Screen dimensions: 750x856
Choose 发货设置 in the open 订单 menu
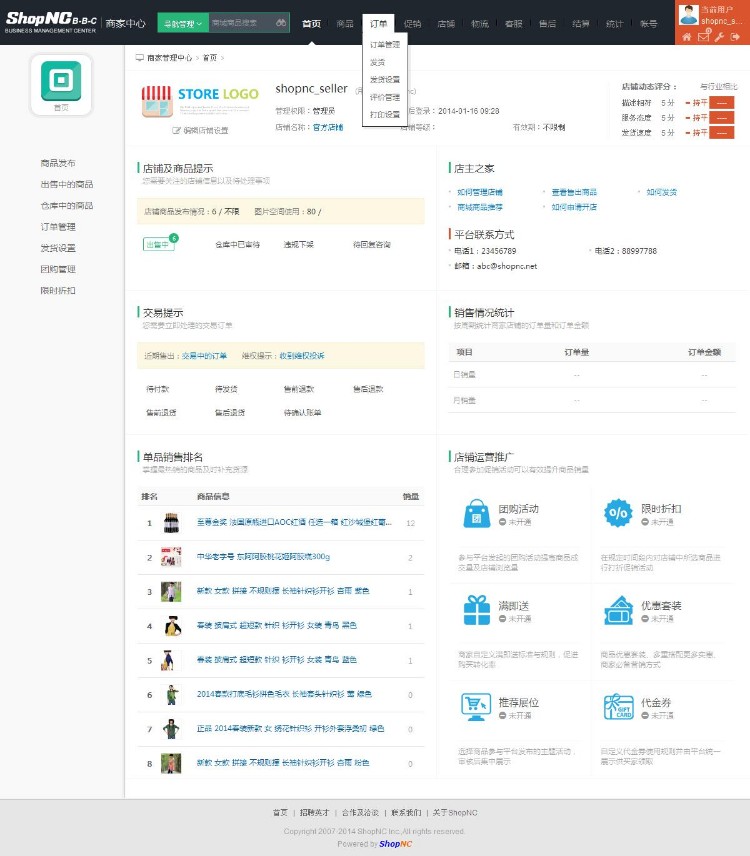click(385, 79)
